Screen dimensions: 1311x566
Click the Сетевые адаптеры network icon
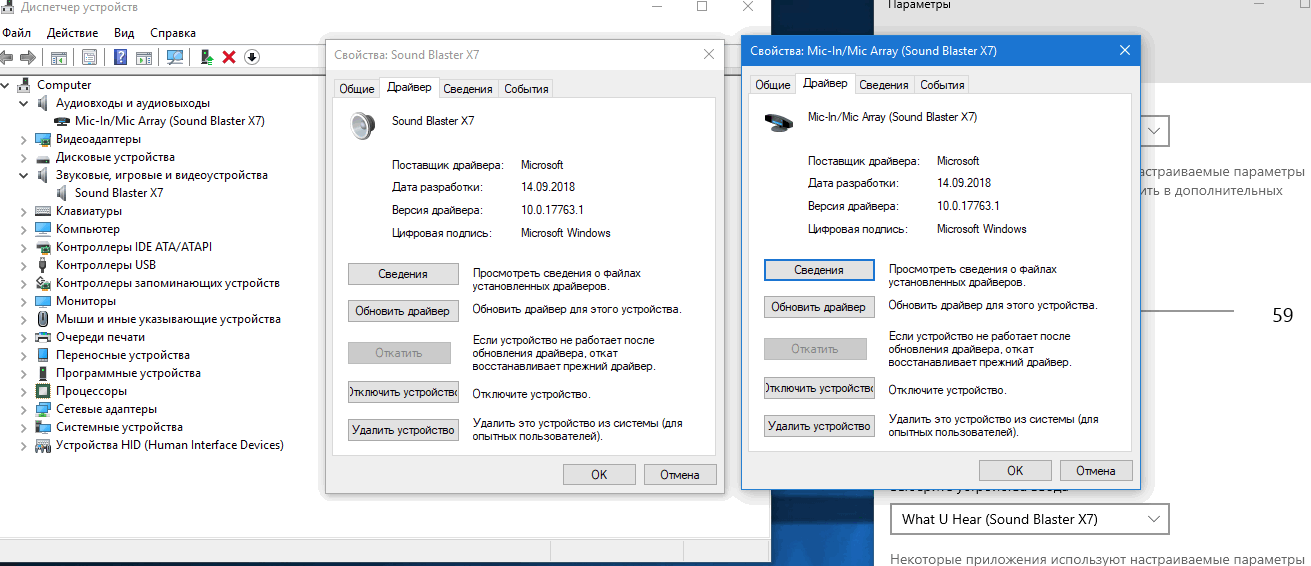[x=43, y=409]
